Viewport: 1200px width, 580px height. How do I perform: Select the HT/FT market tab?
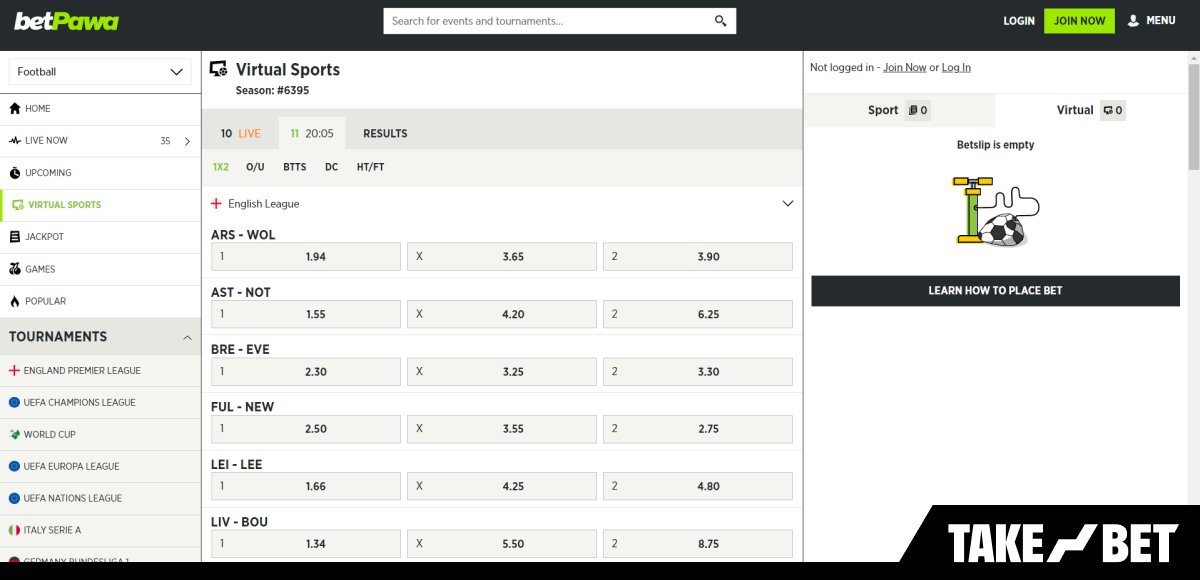tap(371, 167)
